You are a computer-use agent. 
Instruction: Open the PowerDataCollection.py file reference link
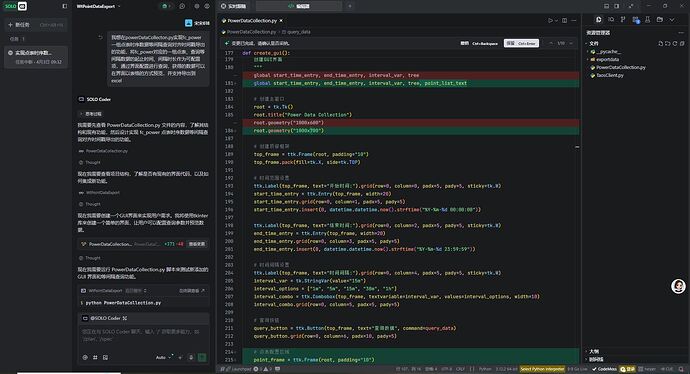103,151
